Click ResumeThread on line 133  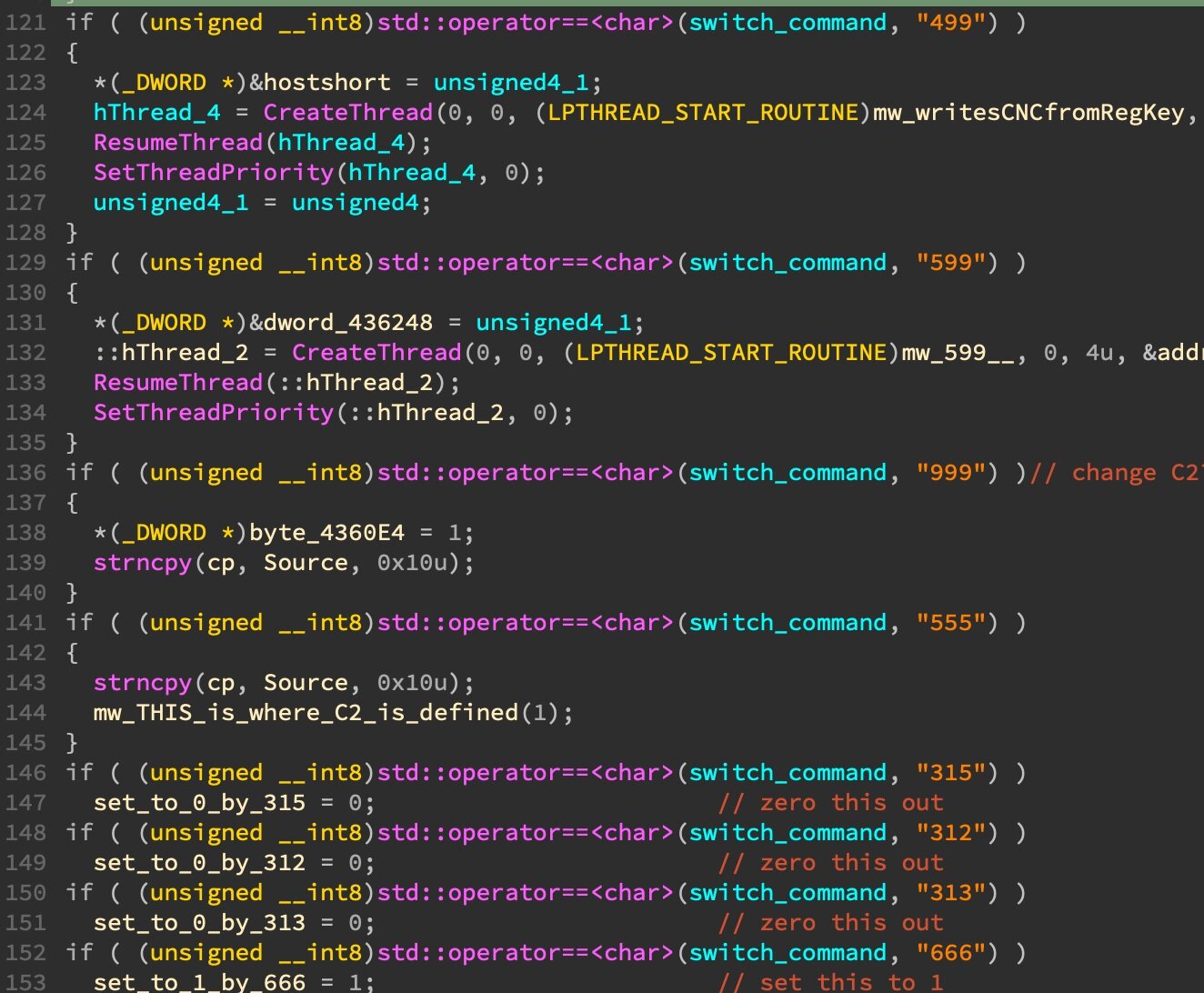[x=178, y=383]
